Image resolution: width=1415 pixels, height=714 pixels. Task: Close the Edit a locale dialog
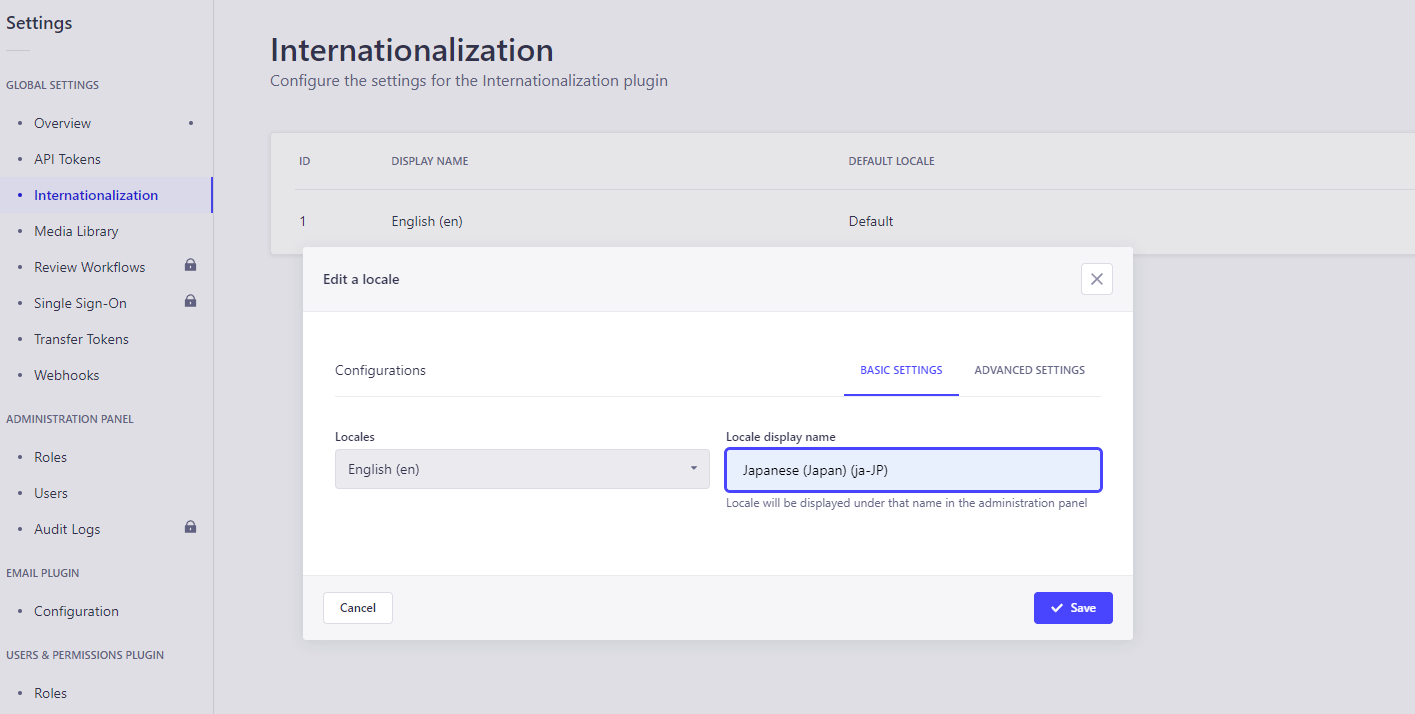pos(1096,279)
